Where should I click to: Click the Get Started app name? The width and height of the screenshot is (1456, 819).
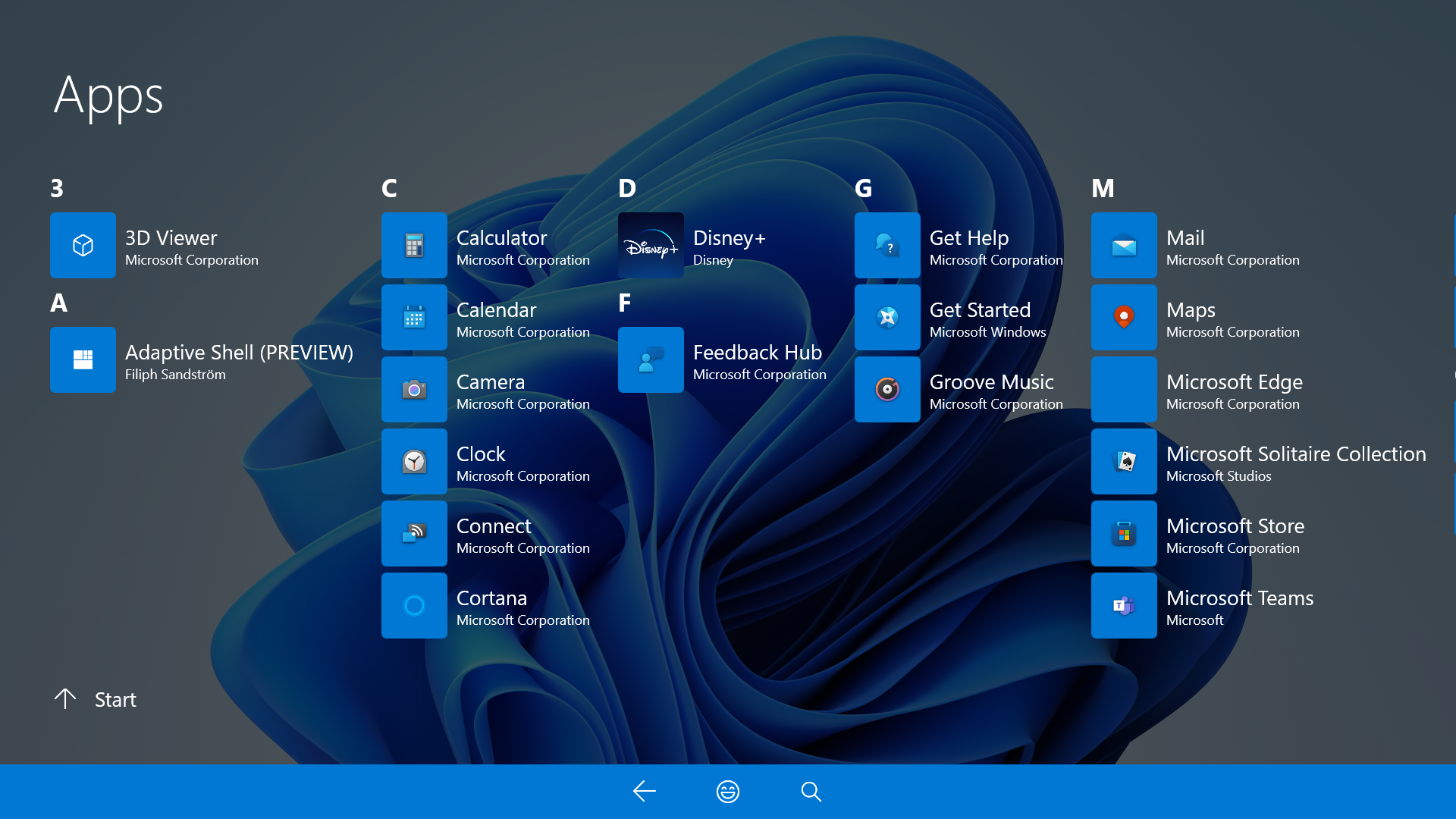[x=980, y=310]
